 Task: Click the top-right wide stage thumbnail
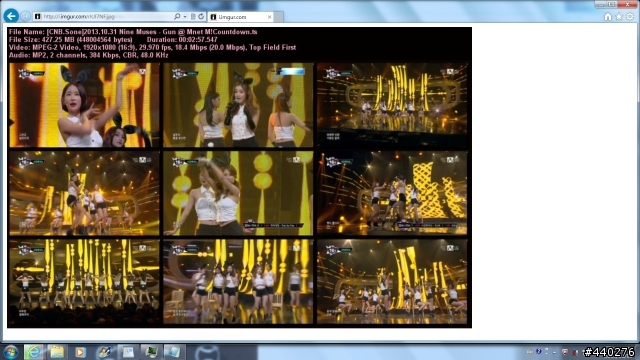[x=392, y=105]
